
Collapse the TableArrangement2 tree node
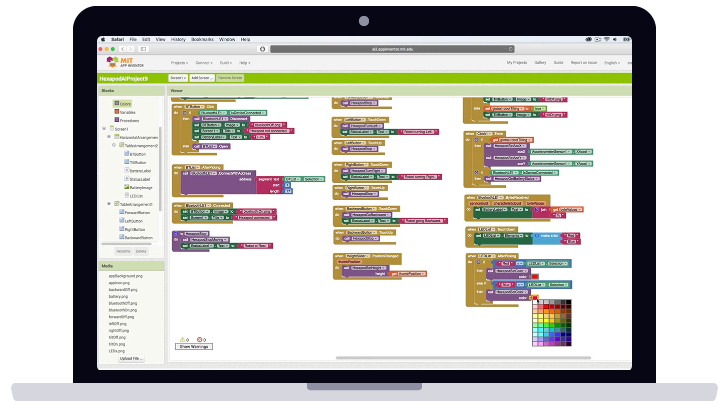point(114,145)
